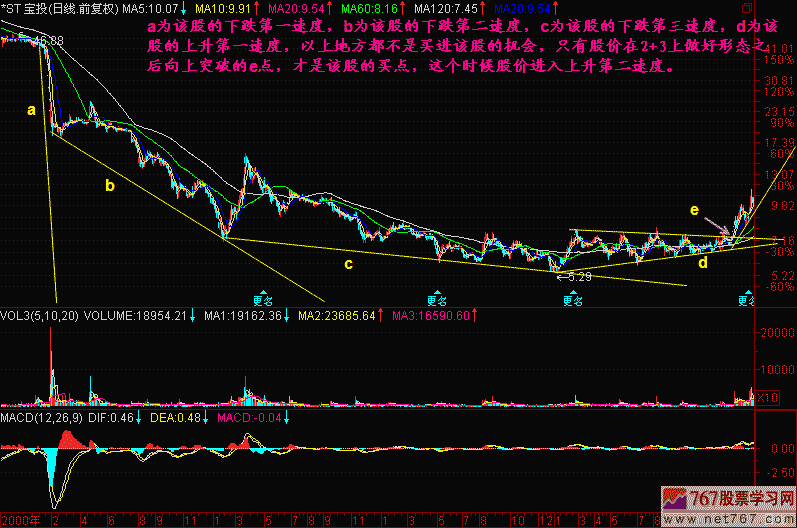
Task: Click the yellow letter 'e' breakout label
Action: point(693,209)
